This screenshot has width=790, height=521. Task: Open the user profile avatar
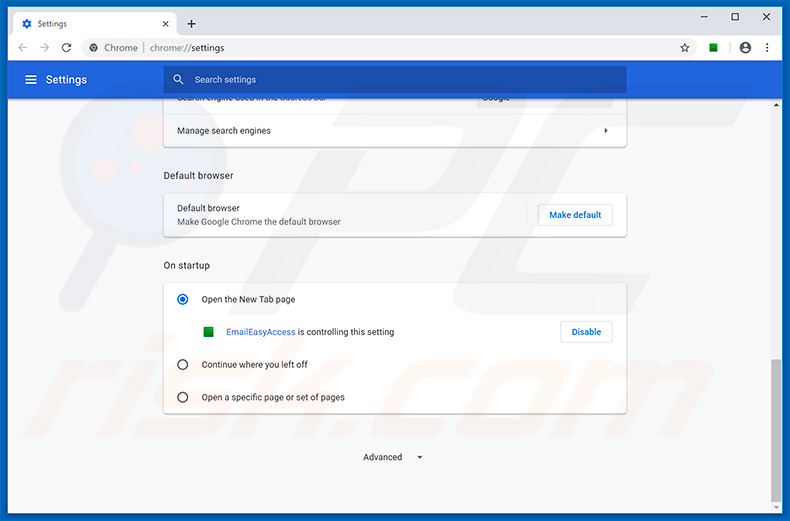coord(745,48)
